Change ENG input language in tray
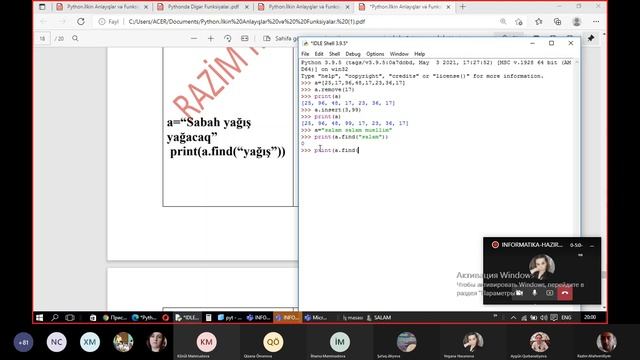The width and height of the screenshot is (640, 360). 566,318
